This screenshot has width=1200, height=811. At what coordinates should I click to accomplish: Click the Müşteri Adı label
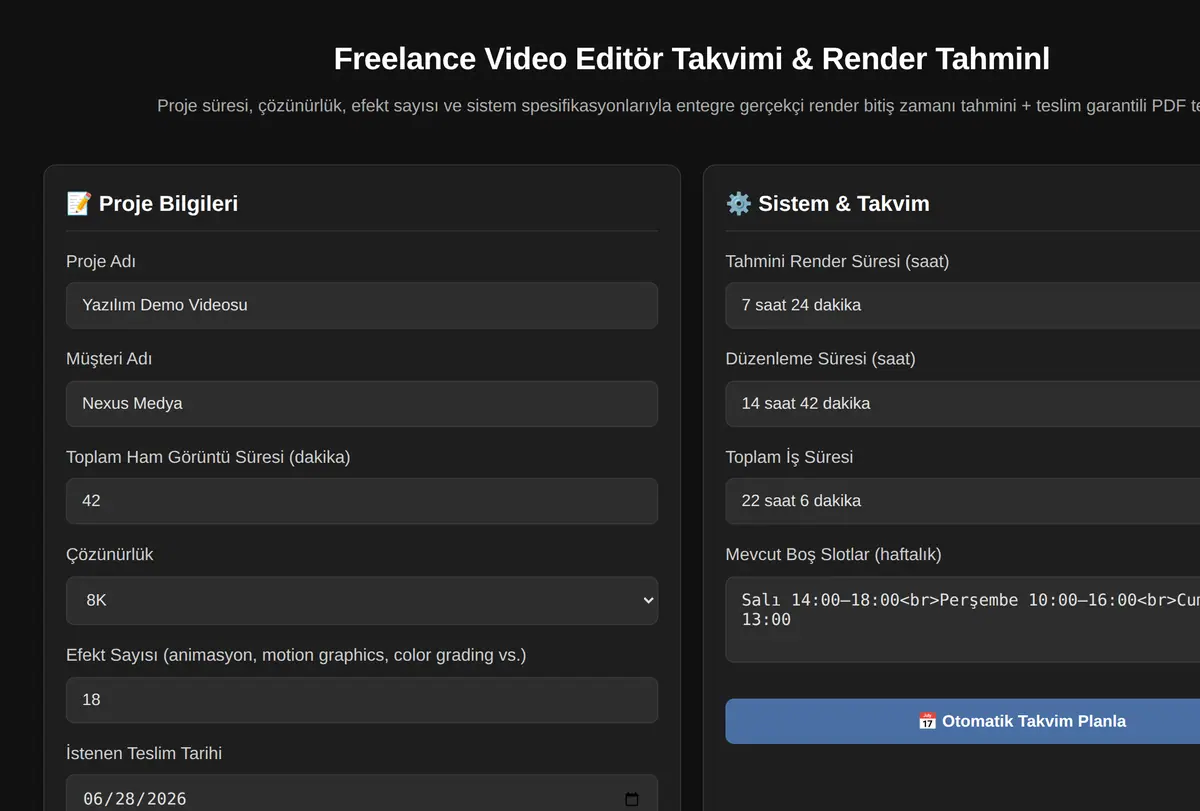click(109, 359)
